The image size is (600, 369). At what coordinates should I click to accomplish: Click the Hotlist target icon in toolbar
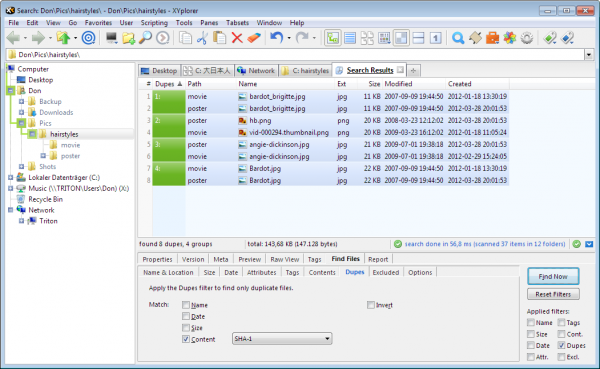[88, 38]
